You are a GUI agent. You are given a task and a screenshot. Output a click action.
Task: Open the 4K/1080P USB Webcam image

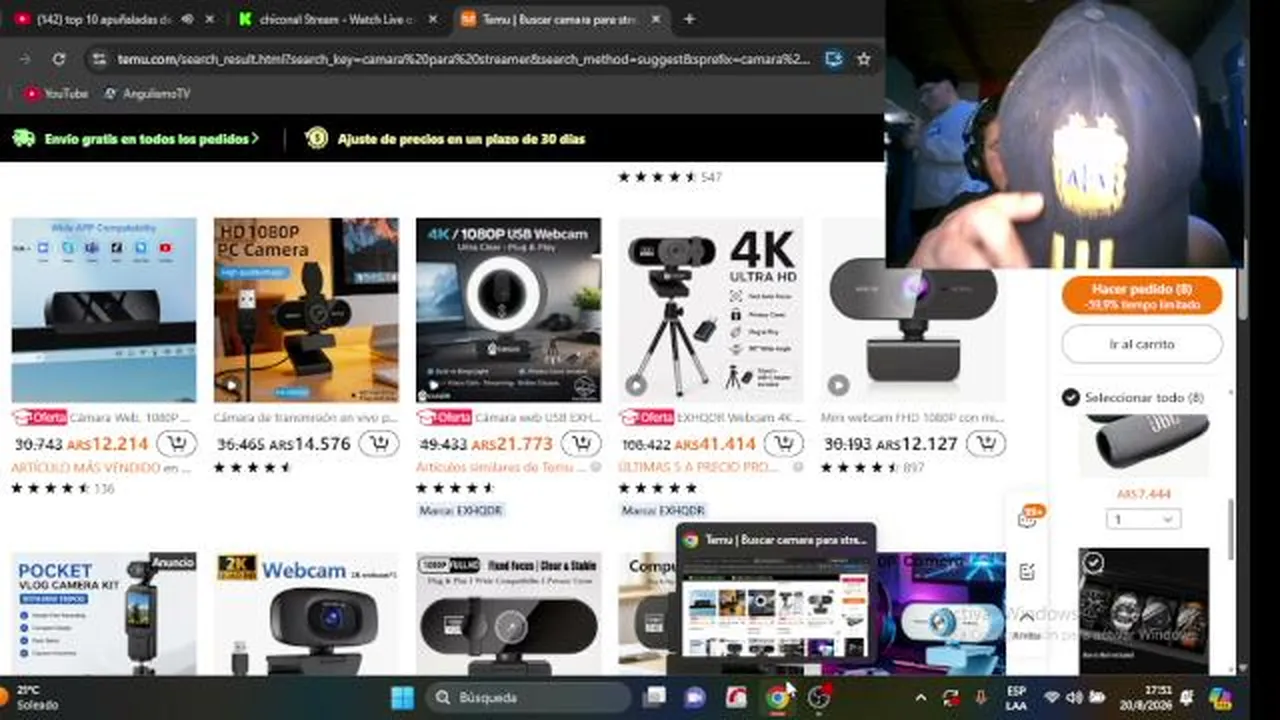pos(509,310)
